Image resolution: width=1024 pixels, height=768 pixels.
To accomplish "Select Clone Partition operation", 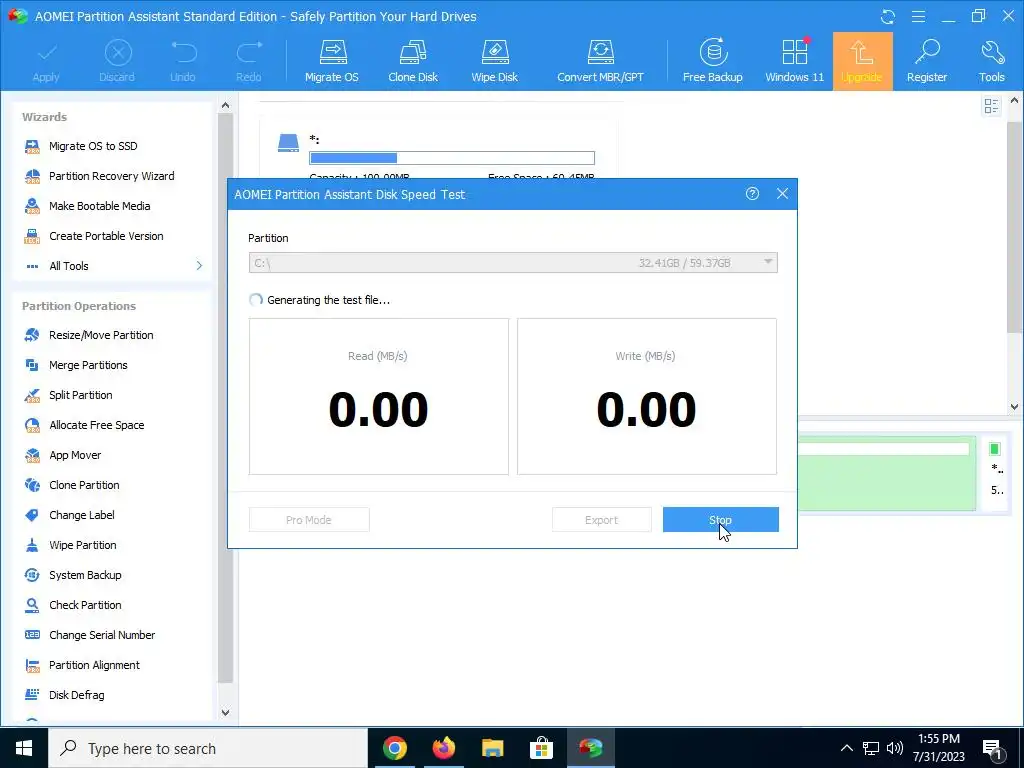I will click(84, 485).
